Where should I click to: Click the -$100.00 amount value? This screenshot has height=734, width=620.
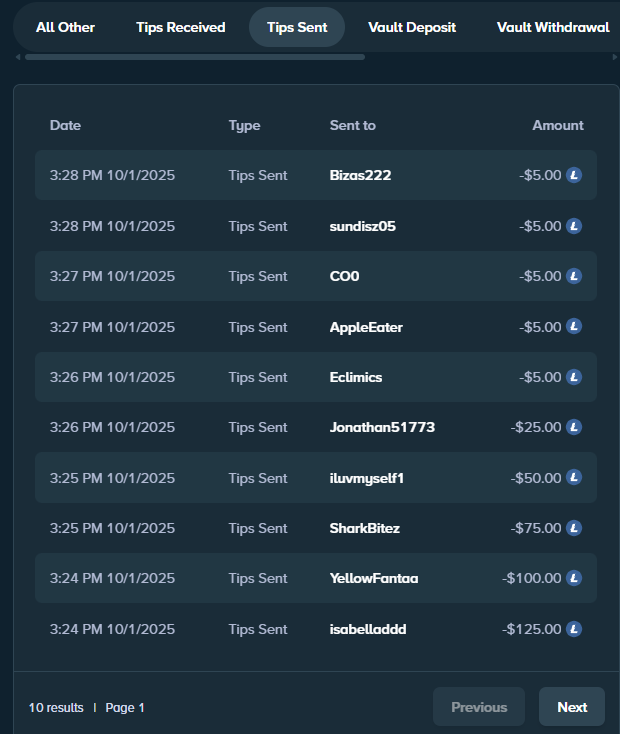coord(531,578)
